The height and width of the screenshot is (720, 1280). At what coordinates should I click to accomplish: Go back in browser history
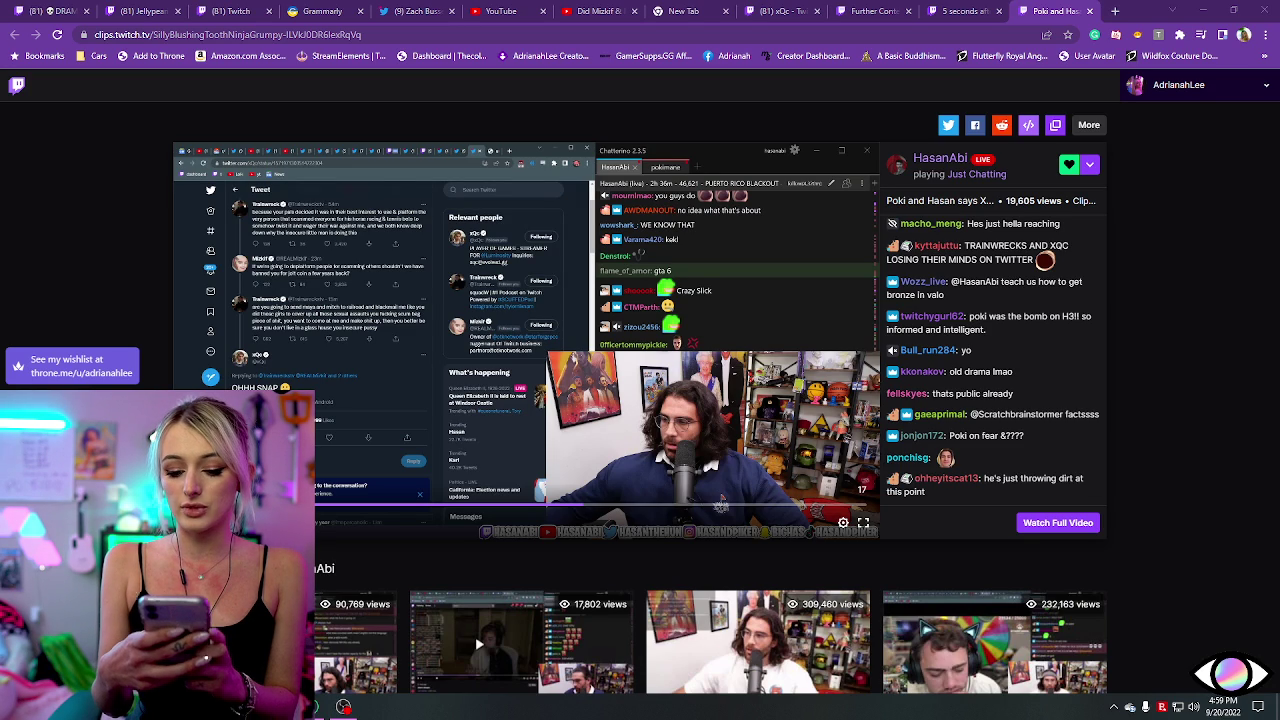pyautogui.click(x=14, y=34)
